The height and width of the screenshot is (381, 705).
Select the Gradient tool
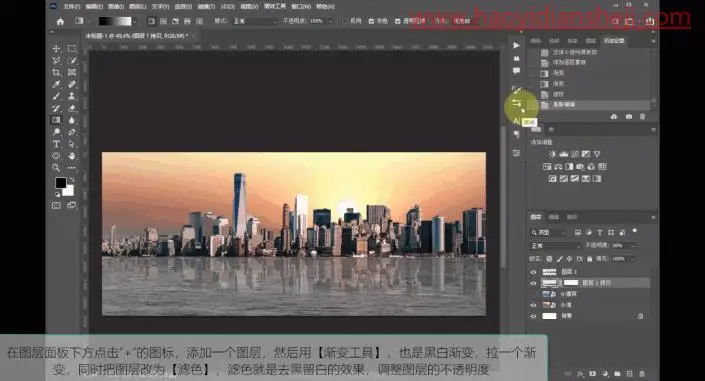[56, 120]
